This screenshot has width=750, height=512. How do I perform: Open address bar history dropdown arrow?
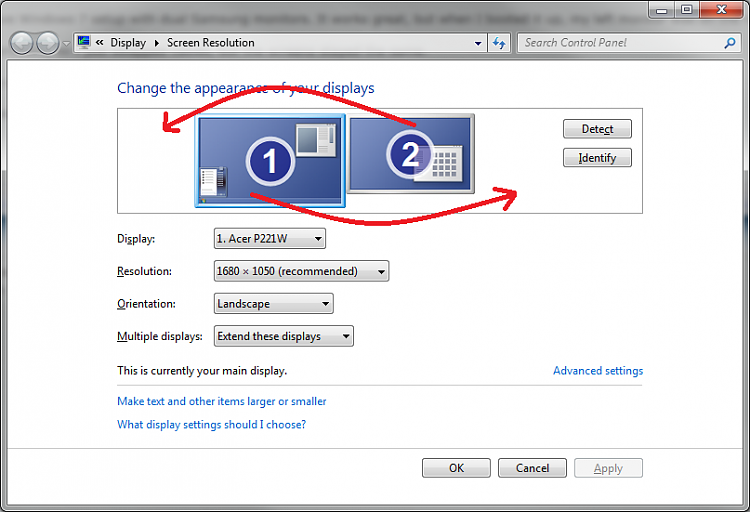478,43
